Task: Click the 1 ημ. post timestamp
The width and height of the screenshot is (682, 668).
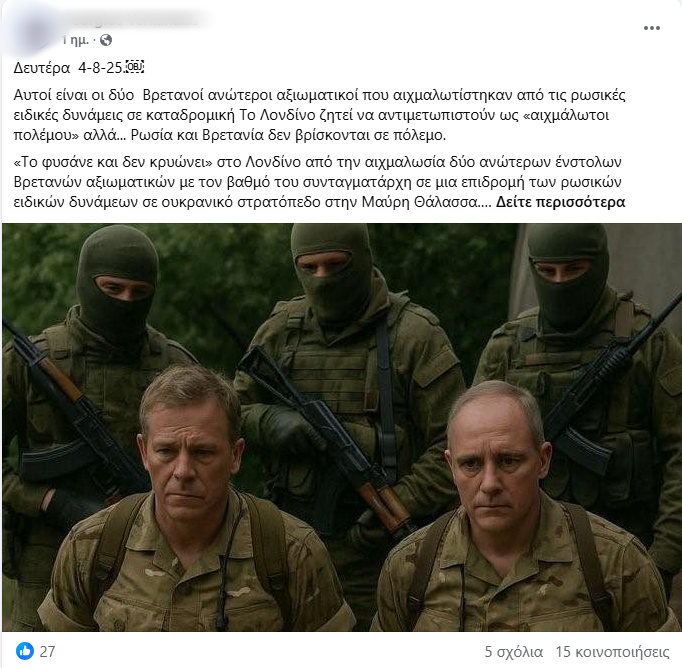Action: 75,40
